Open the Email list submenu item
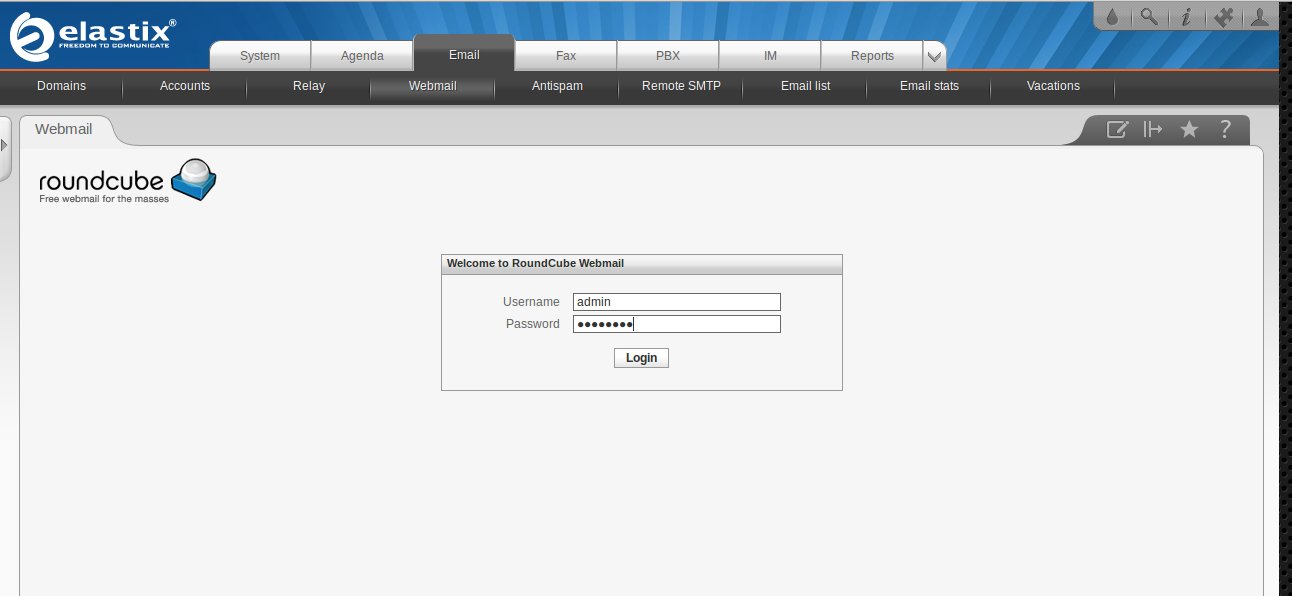Screen dimensions: 1292x596 coord(805,86)
